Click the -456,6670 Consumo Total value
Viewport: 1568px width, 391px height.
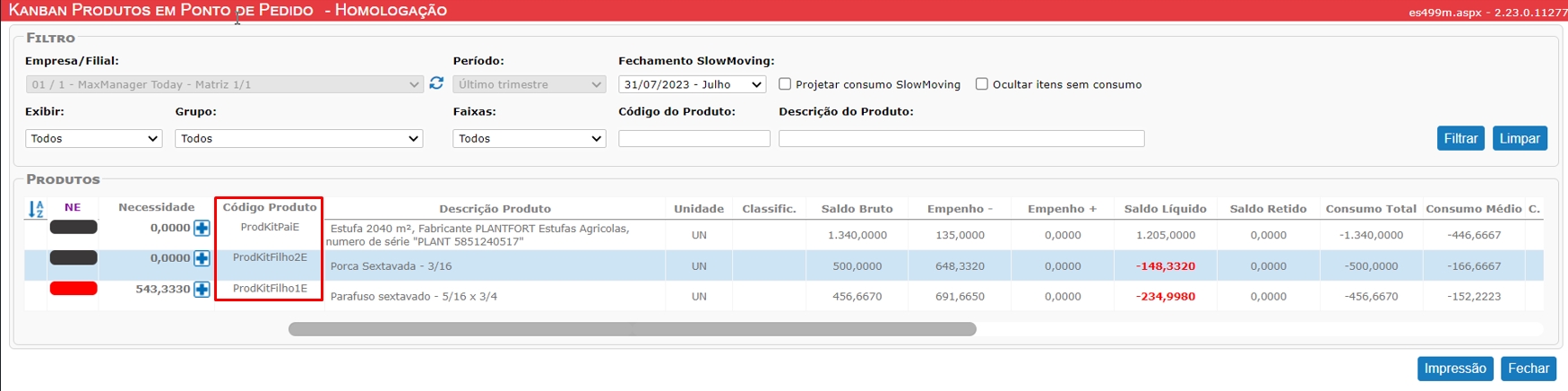(x=1371, y=297)
